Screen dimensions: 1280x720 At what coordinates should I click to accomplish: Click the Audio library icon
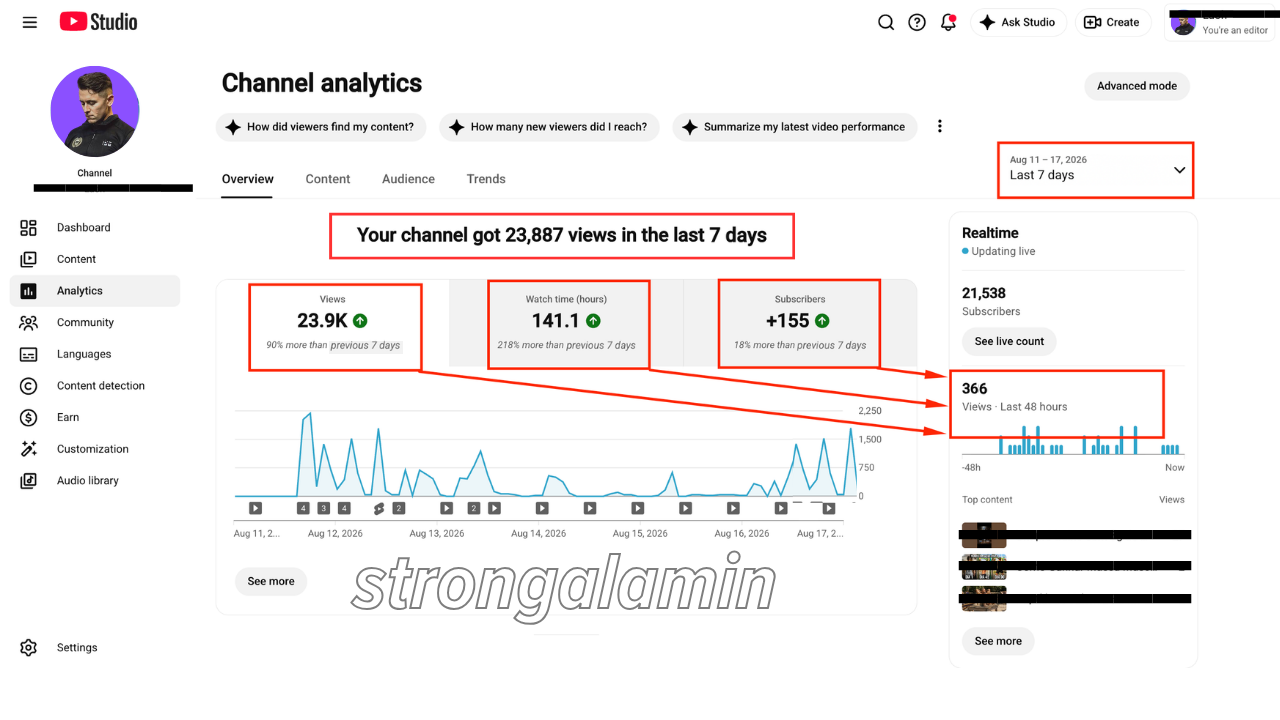pyautogui.click(x=29, y=481)
